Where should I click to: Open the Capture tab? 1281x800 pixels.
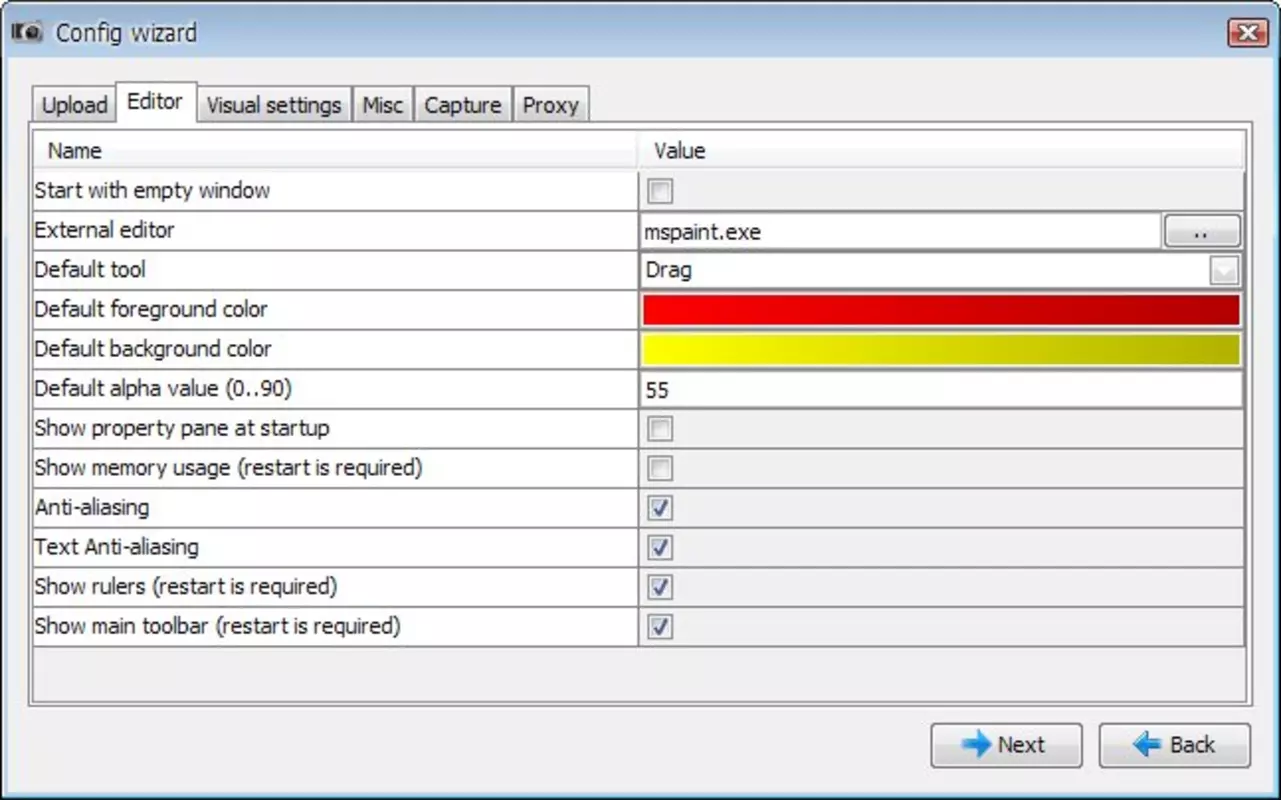[462, 105]
